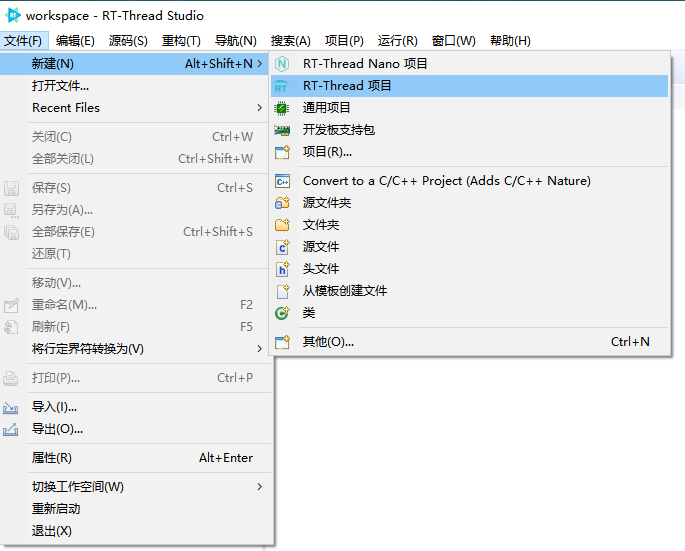Select 通用项目 in the submenu
685x551 pixels.
(469, 108)
